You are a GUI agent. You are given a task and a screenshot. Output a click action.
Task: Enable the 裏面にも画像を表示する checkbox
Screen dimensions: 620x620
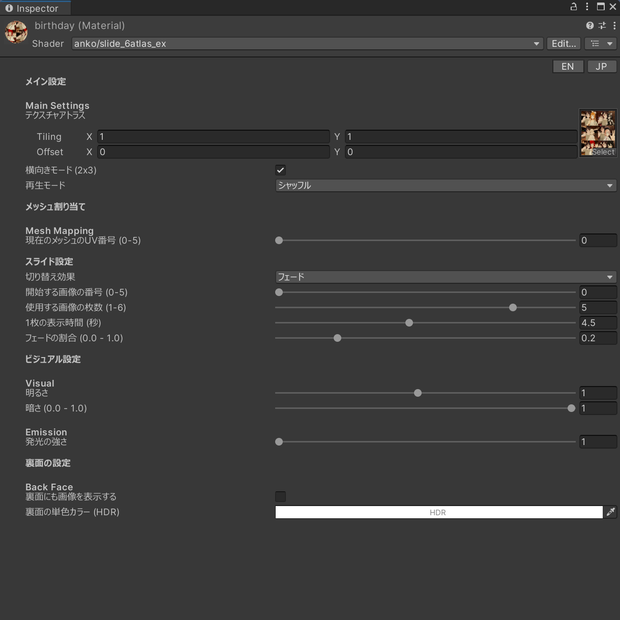[x=280, y=497]
